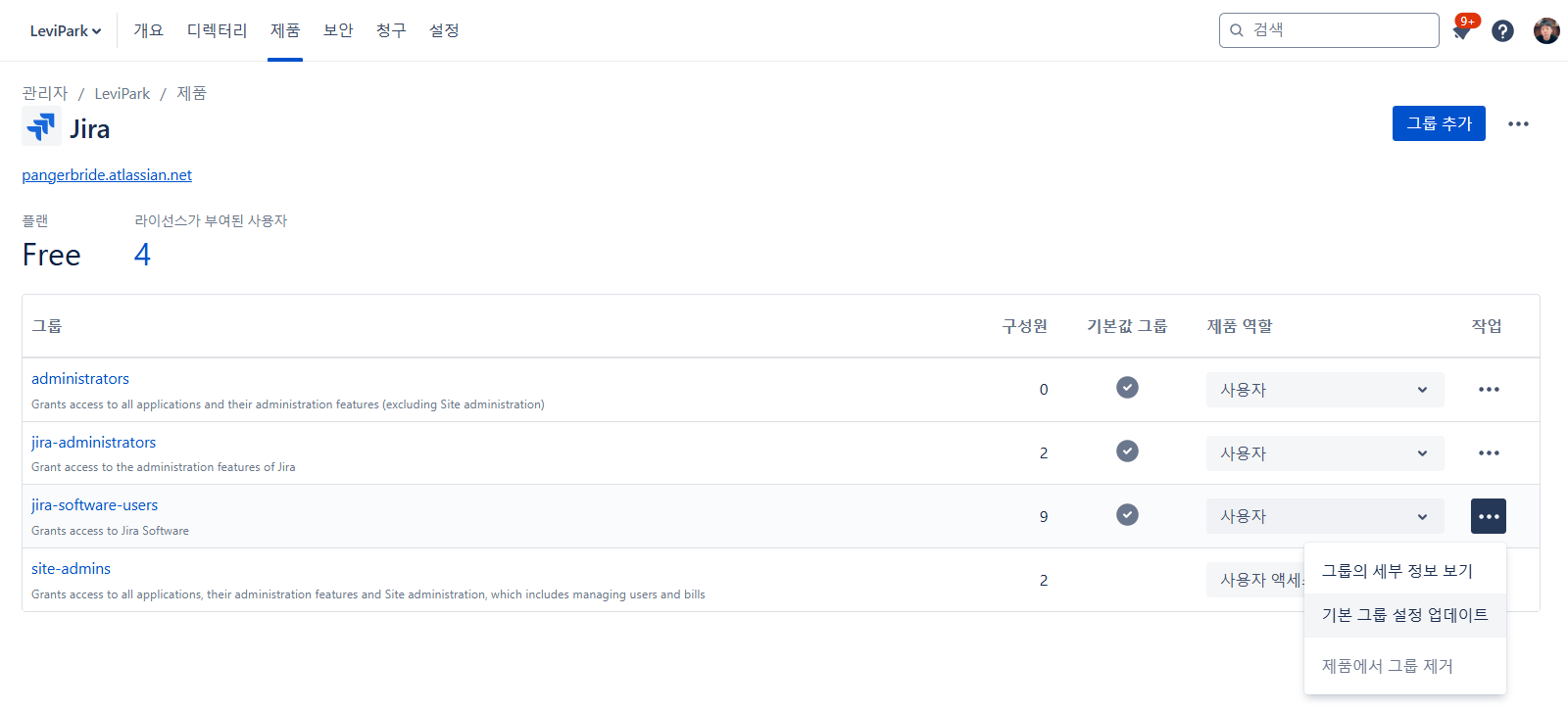Click default group checkmark for administrators
Viewport: 1568px width, 712px height.
coord(1127,388)
